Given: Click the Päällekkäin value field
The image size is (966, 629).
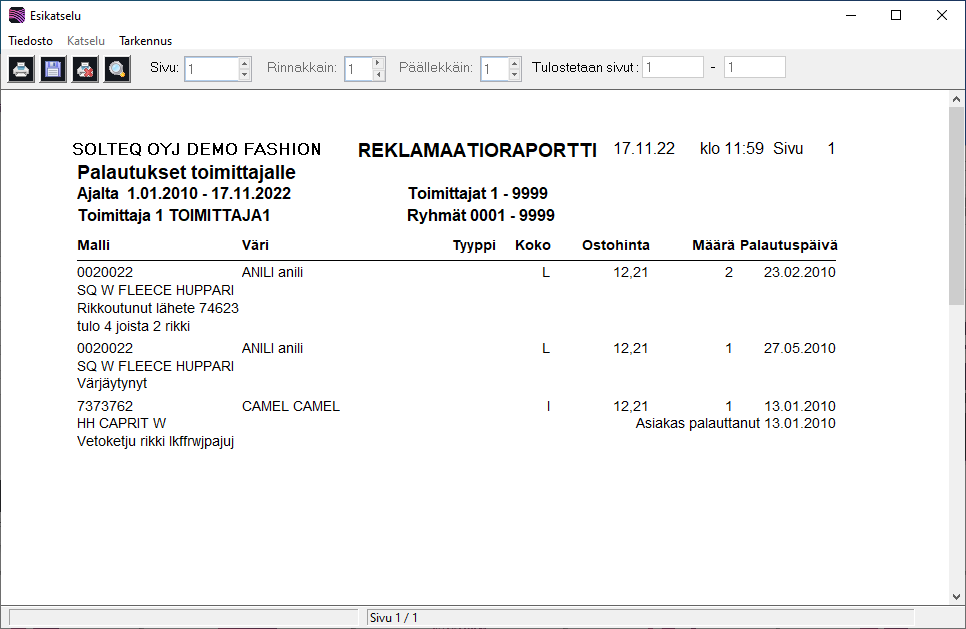Looking at the screenshot, I should (494, 69).
